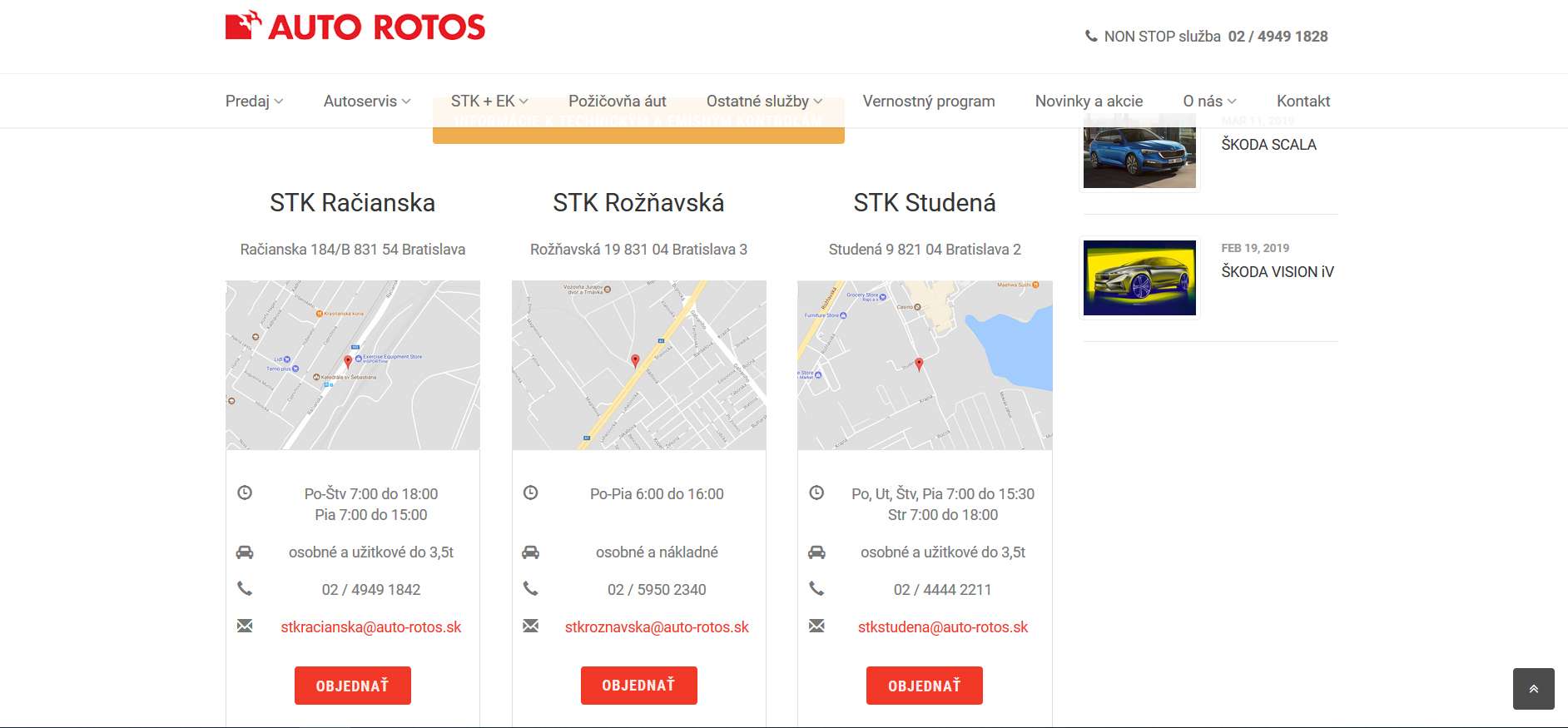Viewport: 1568px width, 728px height.
Task: Click the clock icon in STK Račianska card
Action: 245,493
